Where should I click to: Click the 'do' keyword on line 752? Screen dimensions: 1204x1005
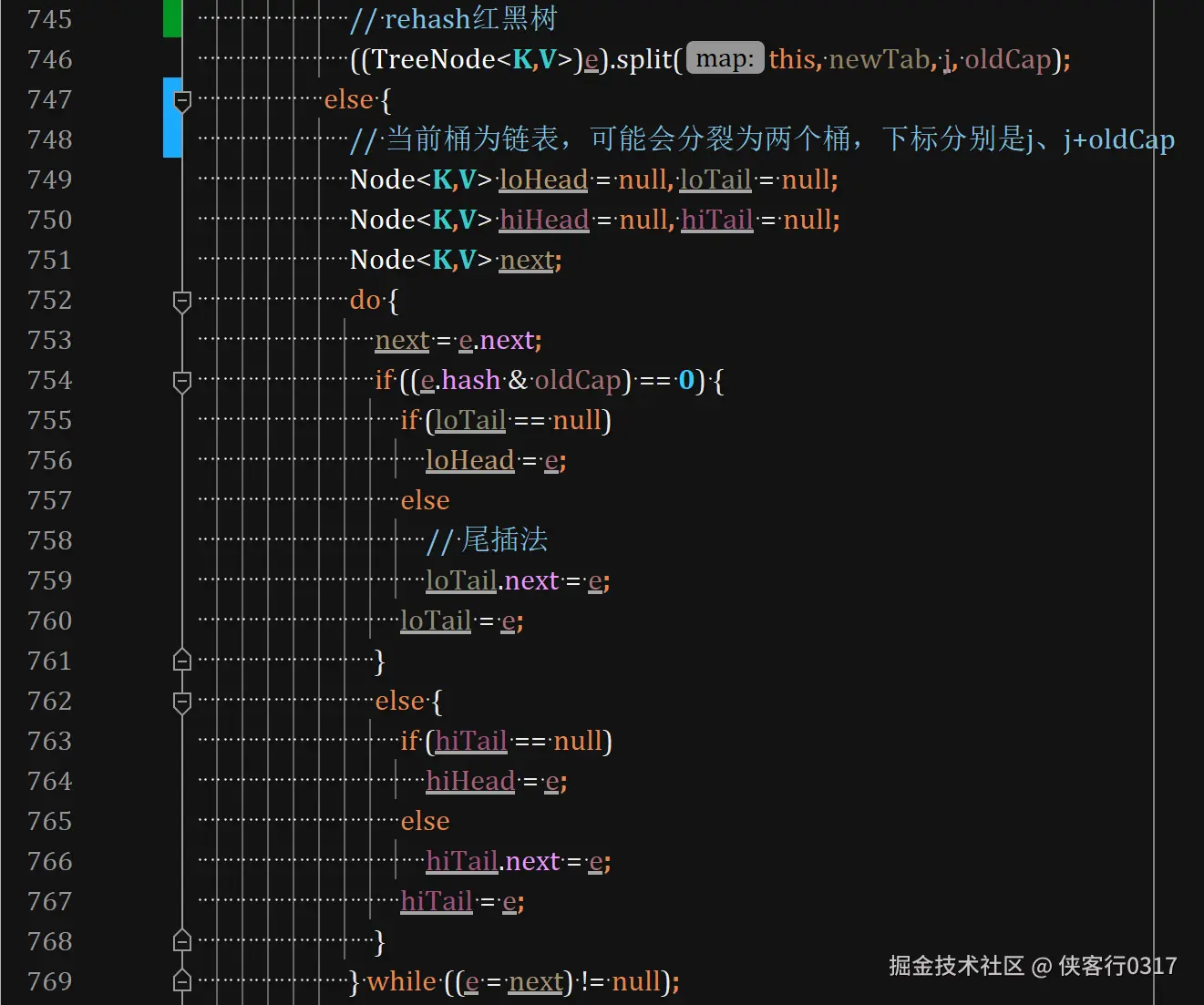(365, 300)
